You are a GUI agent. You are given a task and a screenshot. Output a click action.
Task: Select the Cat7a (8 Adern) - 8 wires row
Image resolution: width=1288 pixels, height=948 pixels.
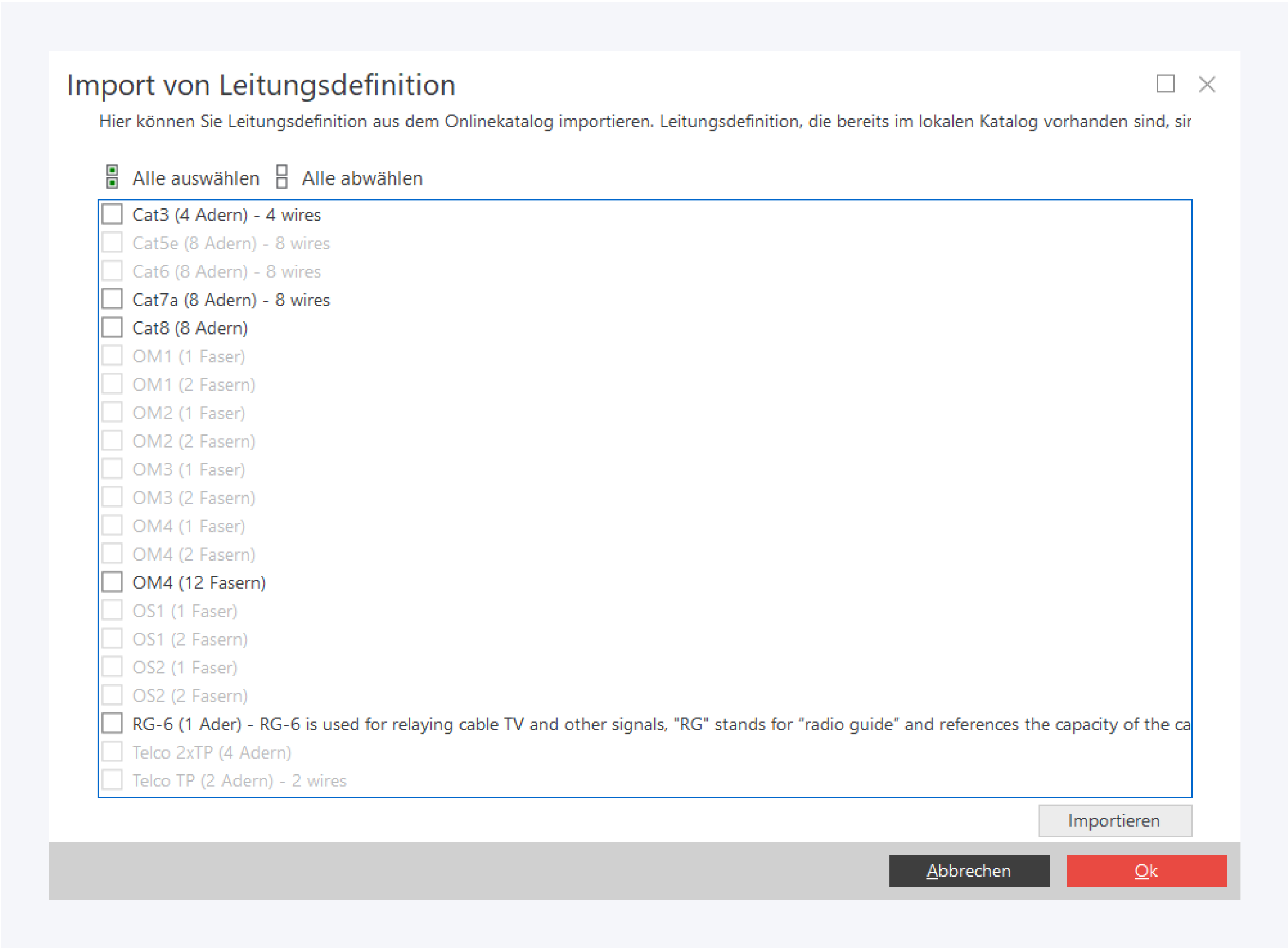[x=231, y=300]
